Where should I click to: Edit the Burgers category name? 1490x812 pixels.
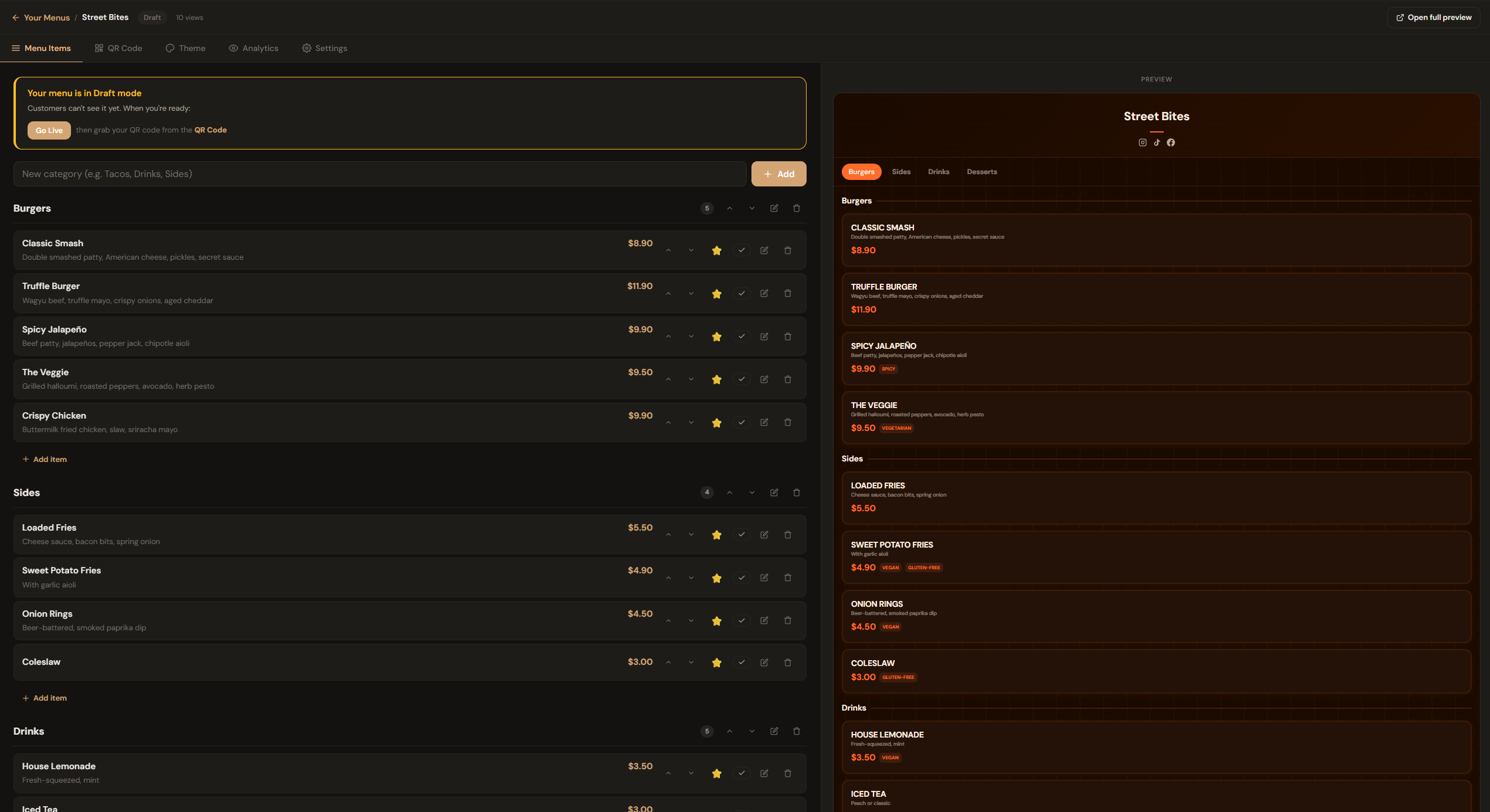[774, 208]
